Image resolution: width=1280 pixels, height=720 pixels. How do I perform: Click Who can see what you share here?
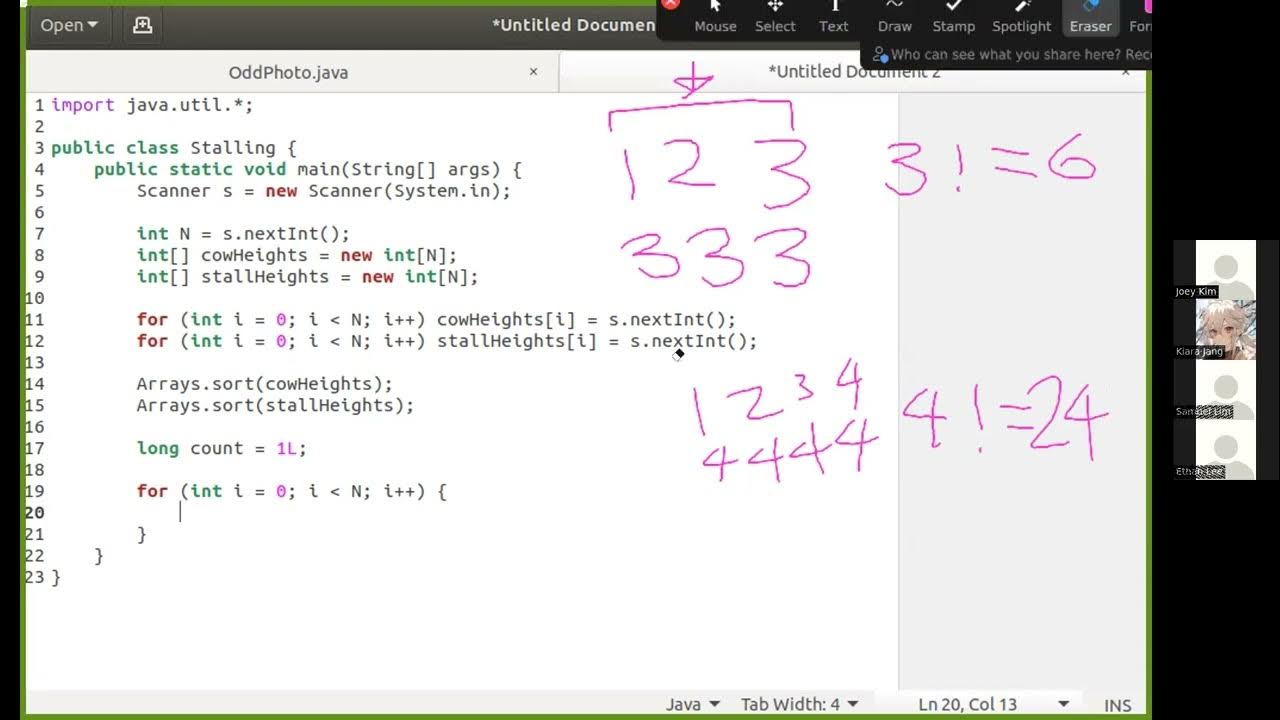(1012, 55)
